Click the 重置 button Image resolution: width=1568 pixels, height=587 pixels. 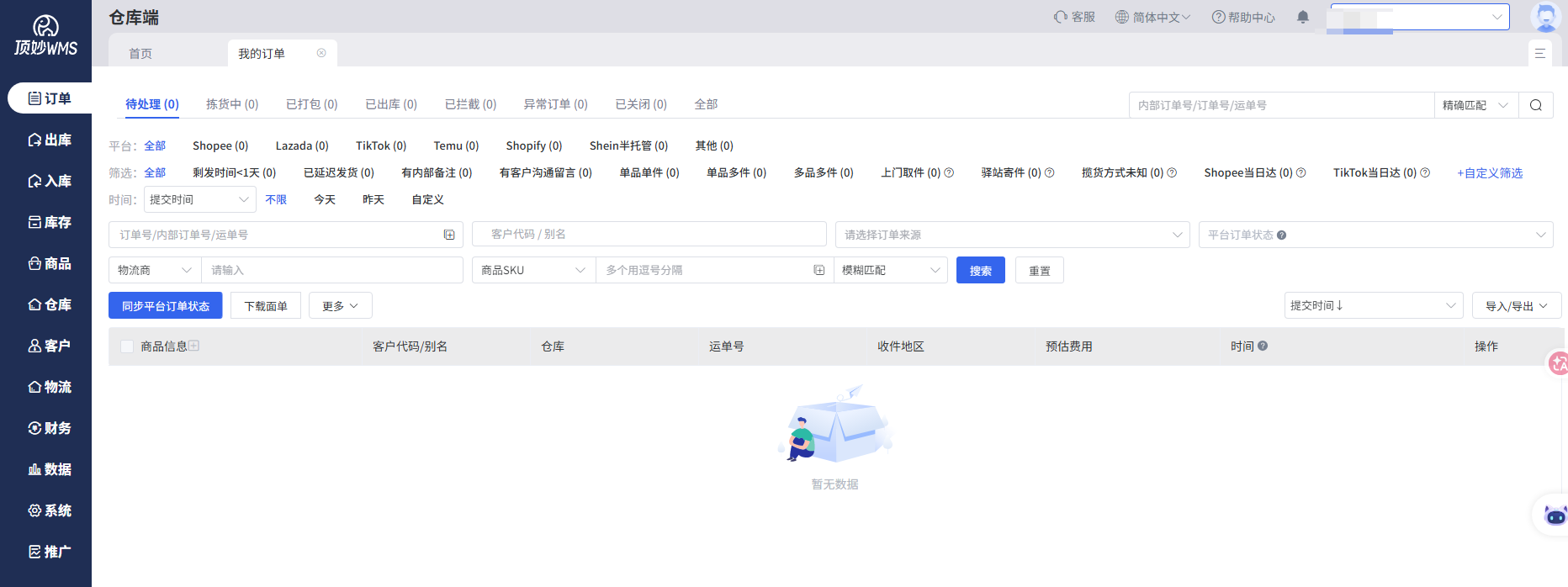(1040, 271)
